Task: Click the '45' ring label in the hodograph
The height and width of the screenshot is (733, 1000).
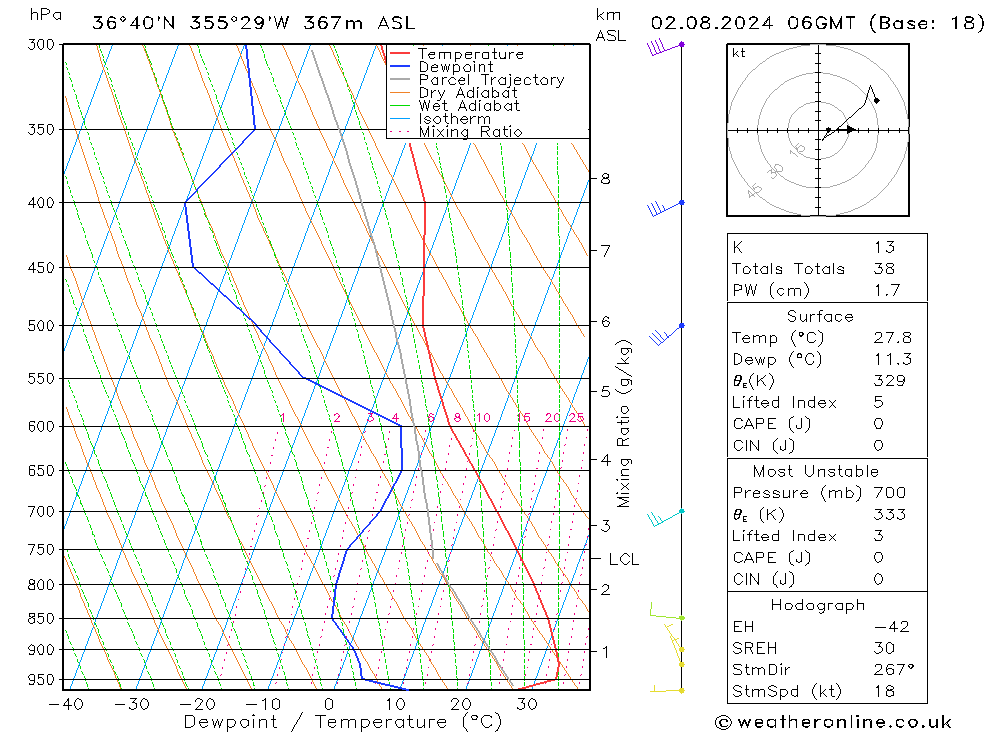Action: [754, 190]
